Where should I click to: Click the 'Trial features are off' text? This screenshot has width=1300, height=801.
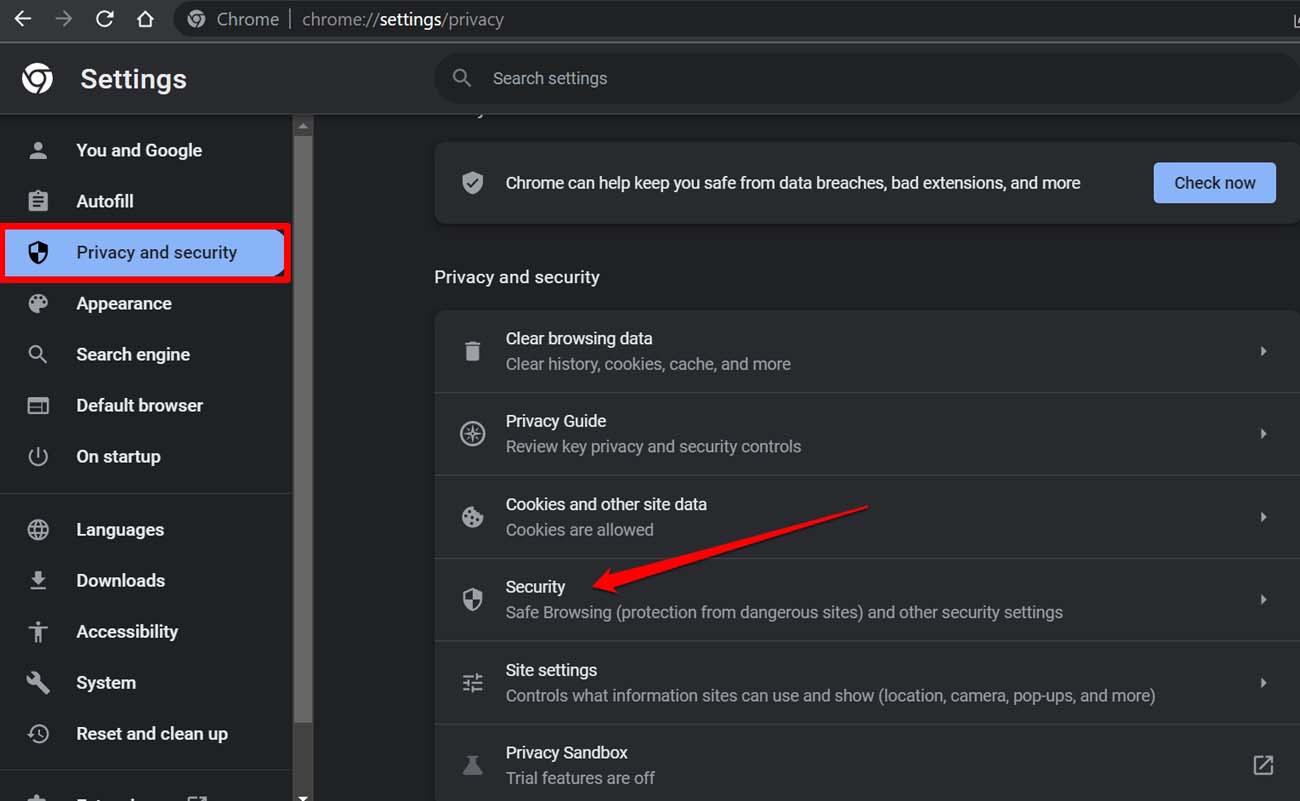580,778
